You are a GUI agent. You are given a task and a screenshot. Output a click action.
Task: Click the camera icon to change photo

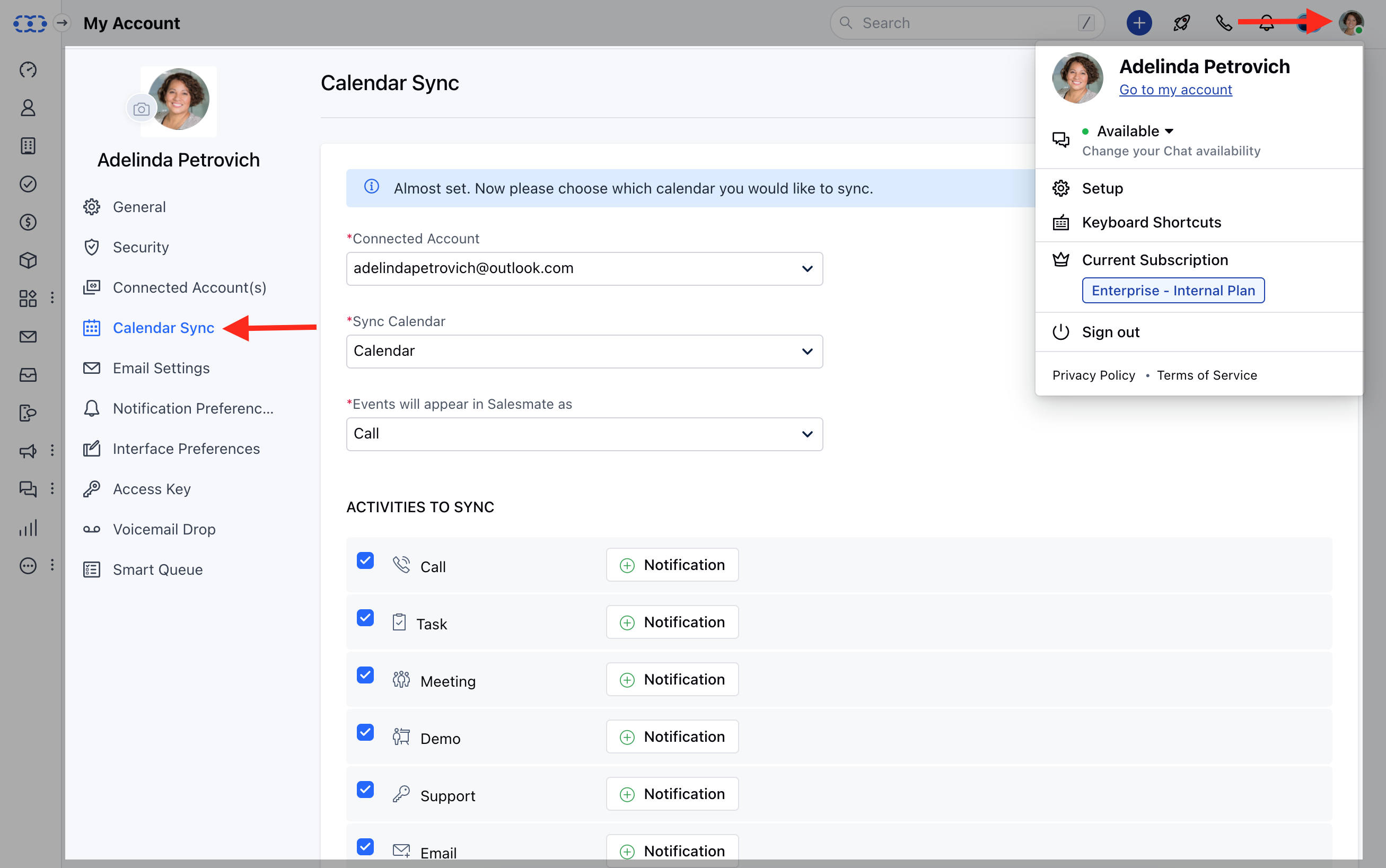[x=141, y=109]
